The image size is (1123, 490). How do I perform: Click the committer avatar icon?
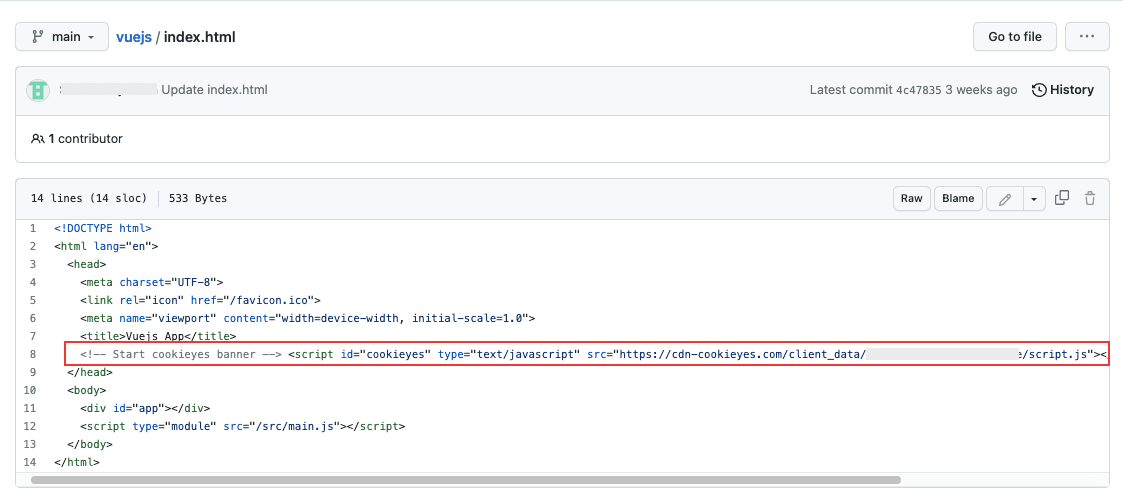tap(38, 90)
